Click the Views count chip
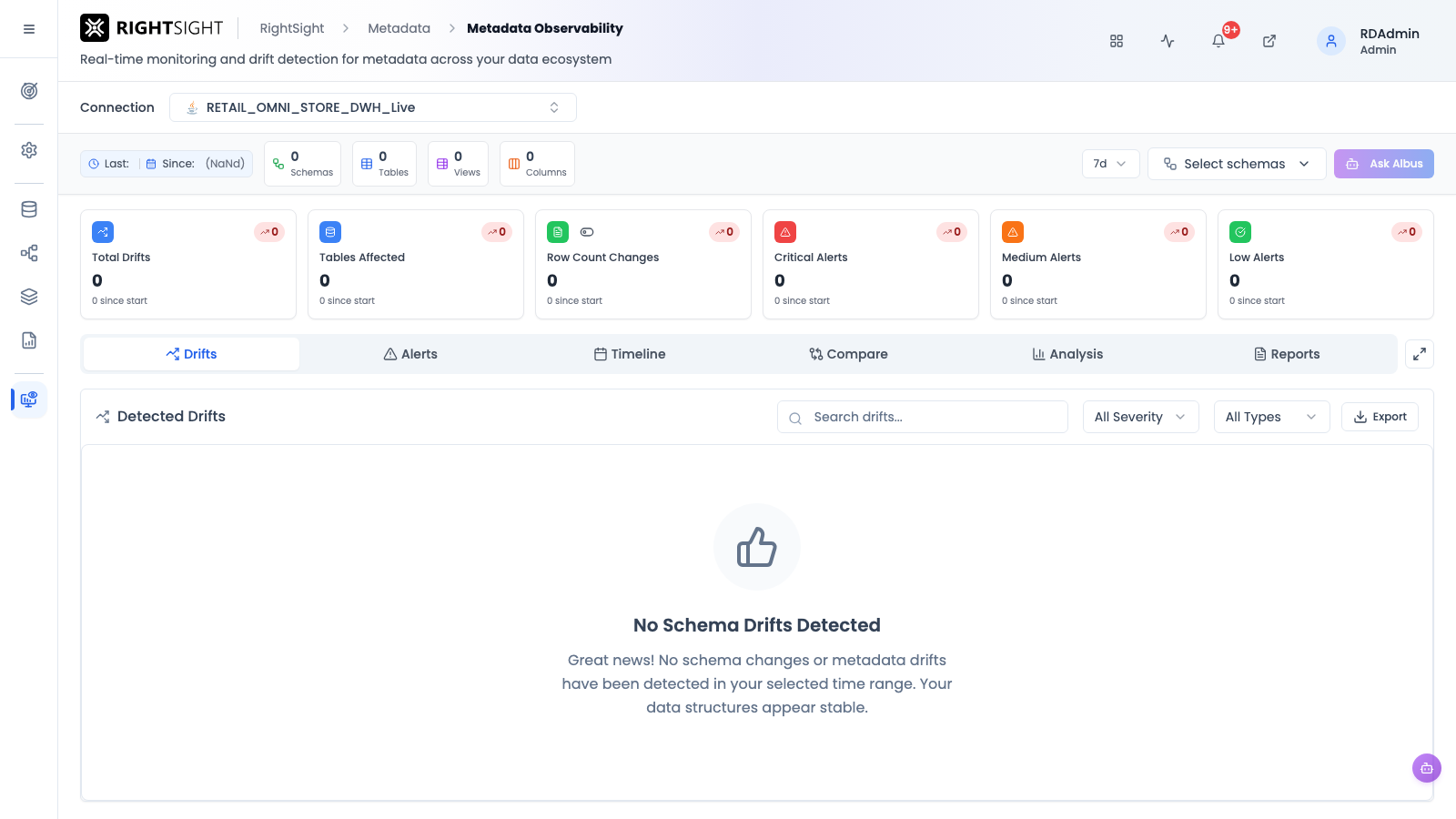 [458, 164]
